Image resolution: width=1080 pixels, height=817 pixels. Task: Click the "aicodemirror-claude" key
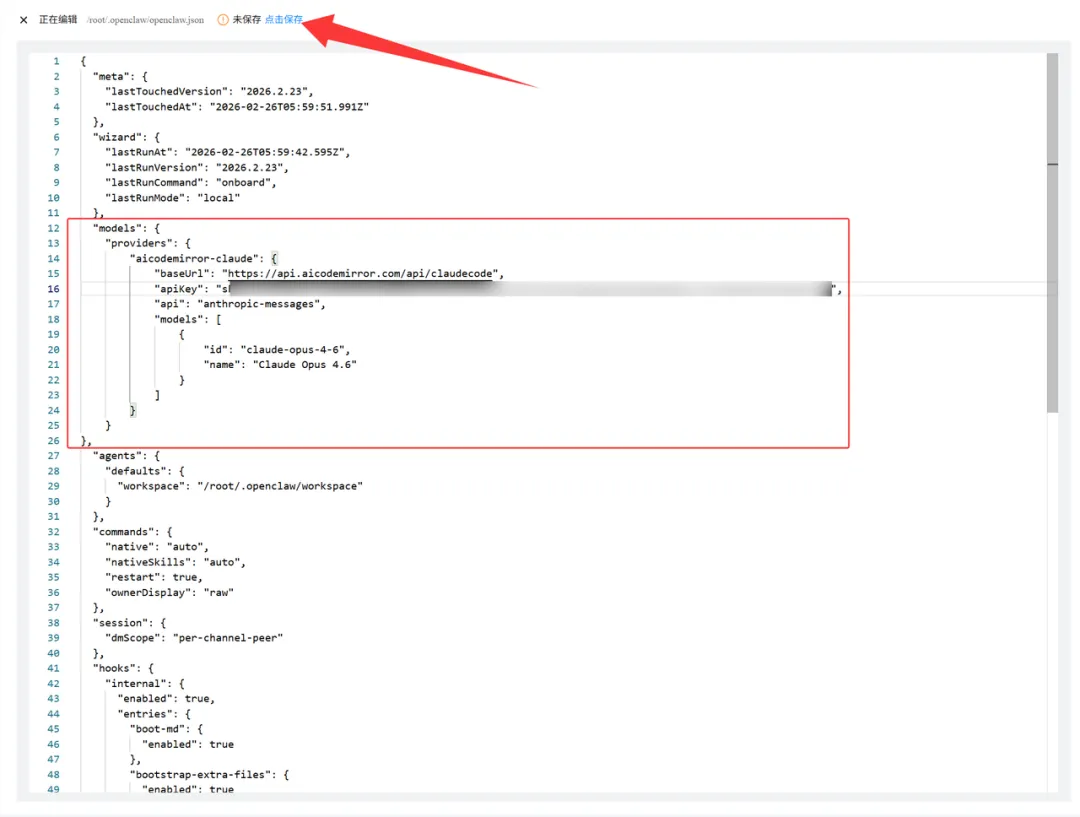pyautogui.click(x=194, y=258)
